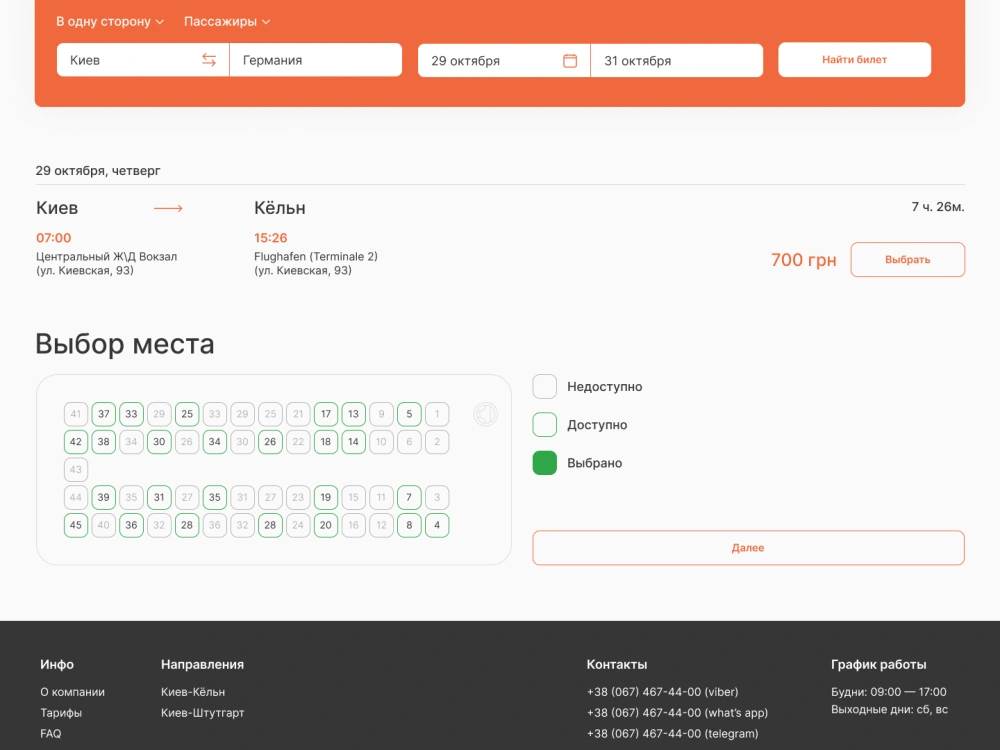This screenshot has width=1000, height=750.
Task: Choose available seat 8
Action: pos(409,526)
